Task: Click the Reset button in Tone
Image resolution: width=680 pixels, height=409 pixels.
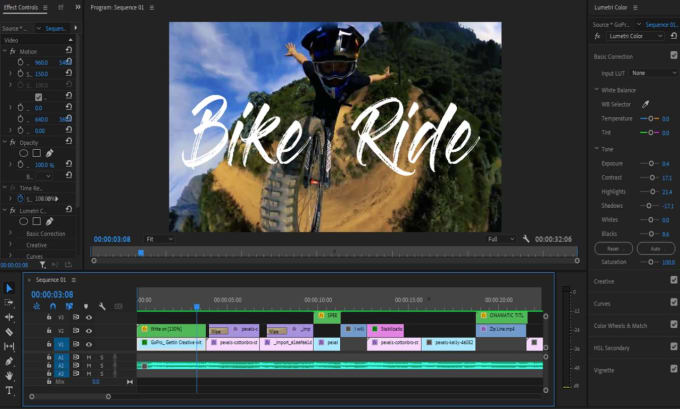Action: coord(613,249)
